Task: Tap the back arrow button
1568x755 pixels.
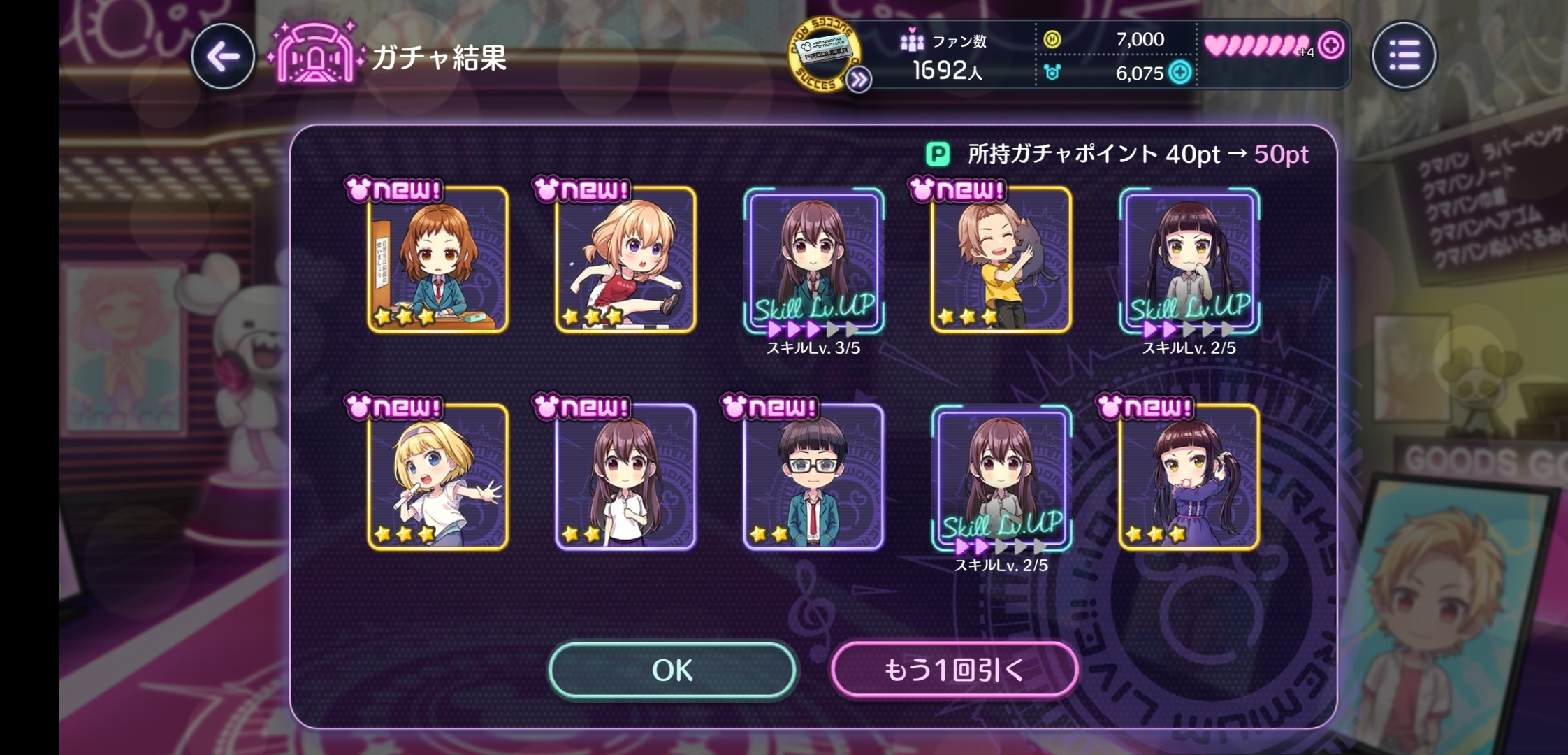Action: 223,57
